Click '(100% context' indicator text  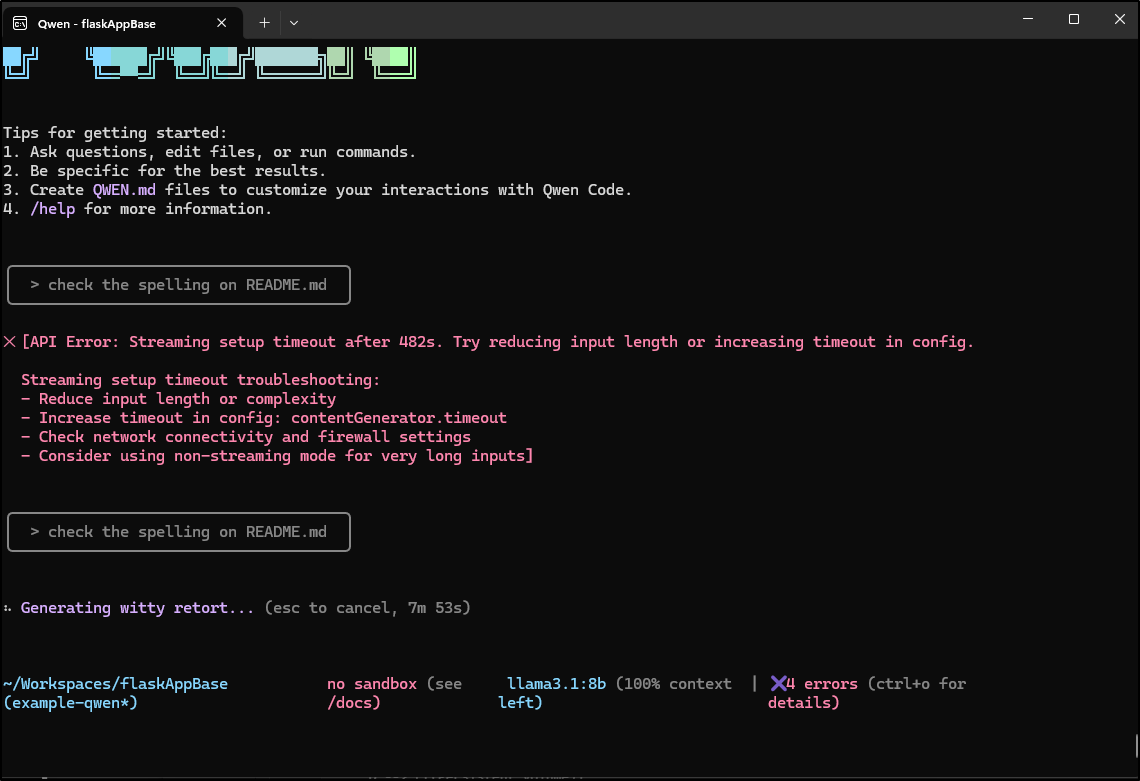(674, 684)
